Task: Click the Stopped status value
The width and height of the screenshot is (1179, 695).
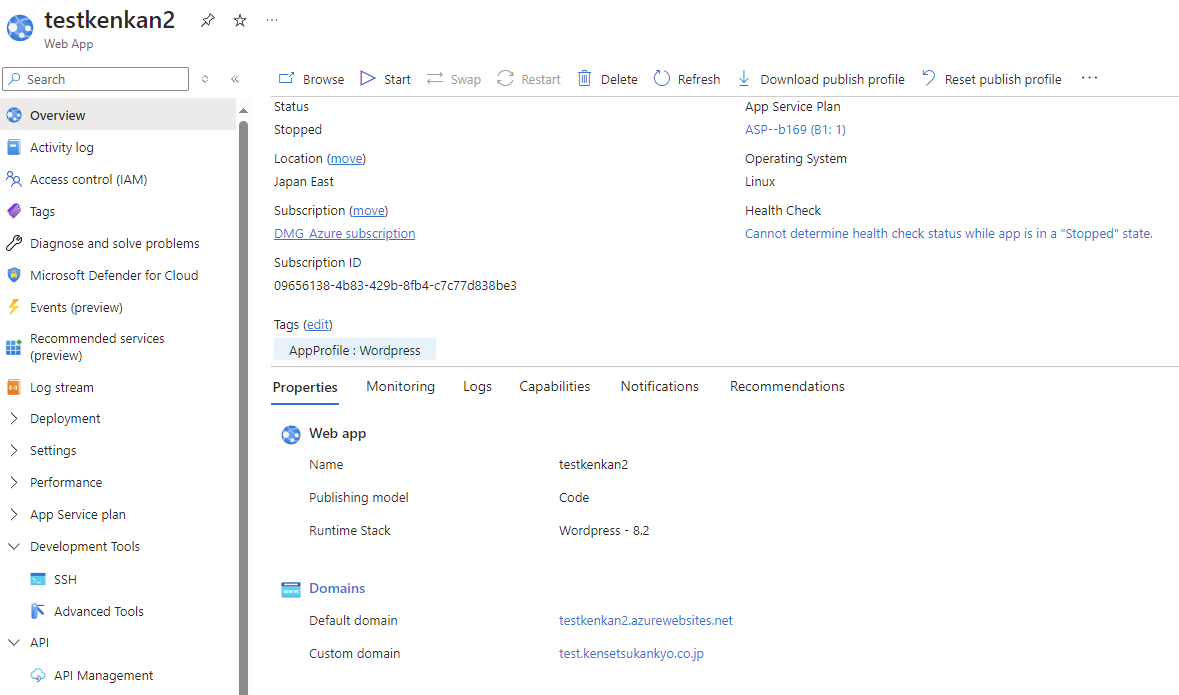Action: (298, 129)
